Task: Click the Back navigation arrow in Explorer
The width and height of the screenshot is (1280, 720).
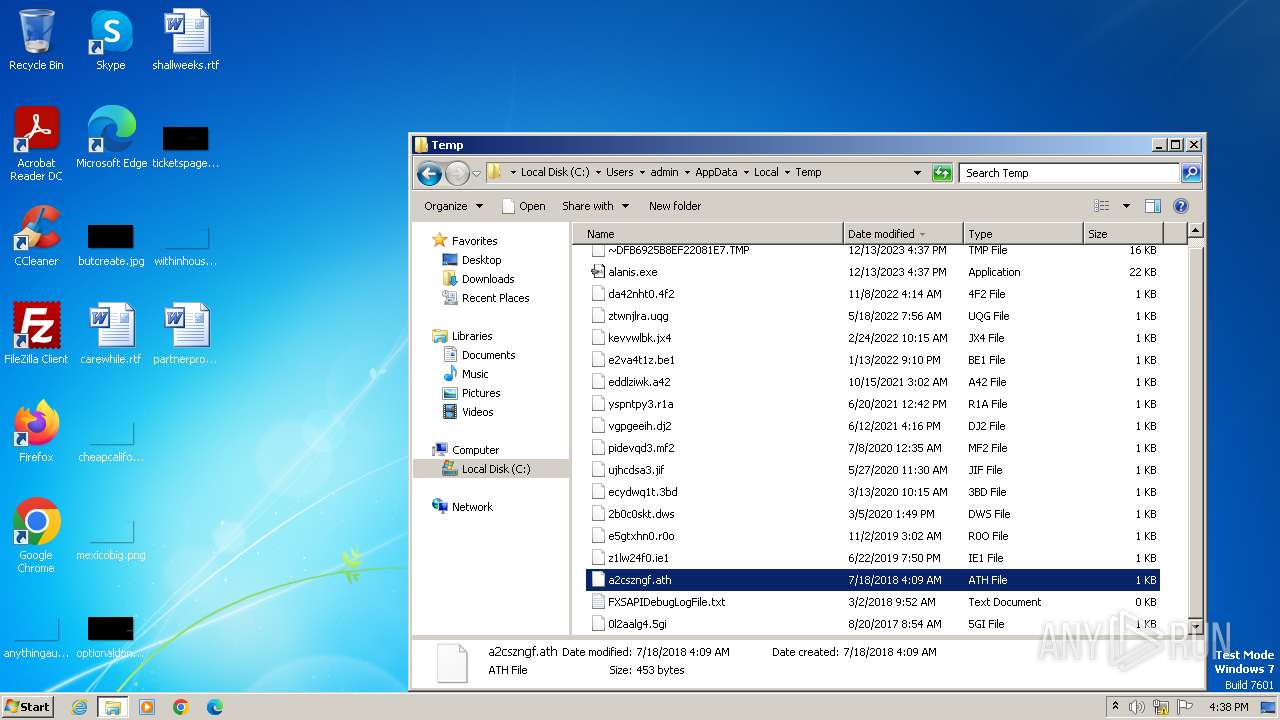Action: click(430, 173)
